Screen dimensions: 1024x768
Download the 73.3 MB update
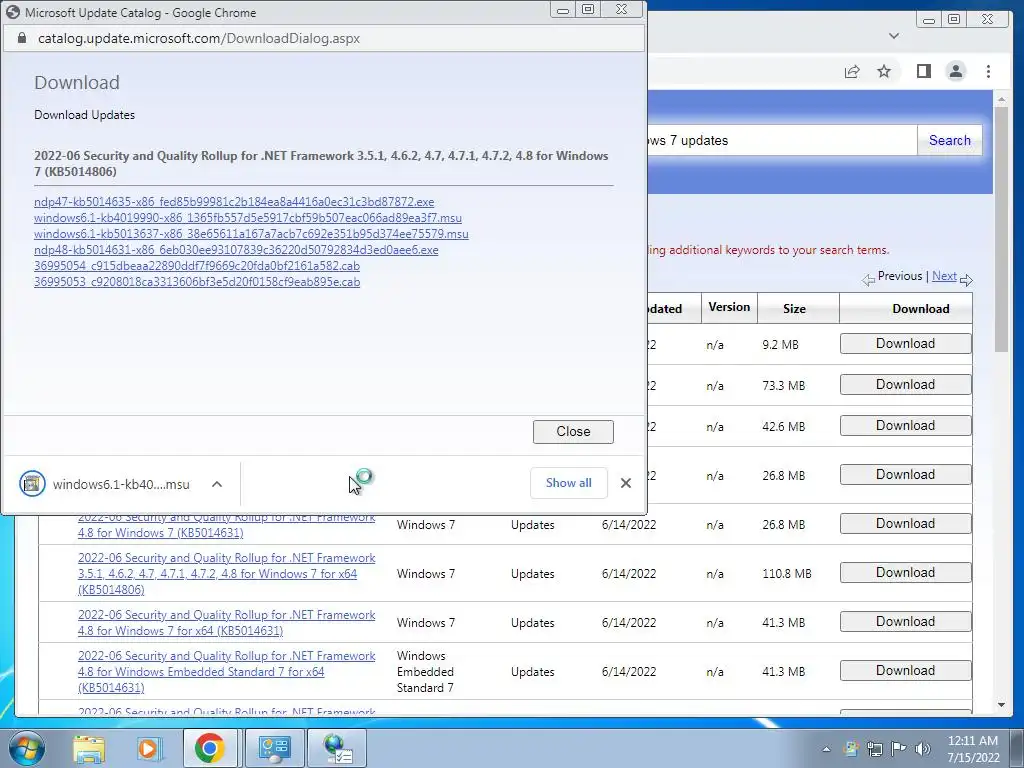(905, 385)
